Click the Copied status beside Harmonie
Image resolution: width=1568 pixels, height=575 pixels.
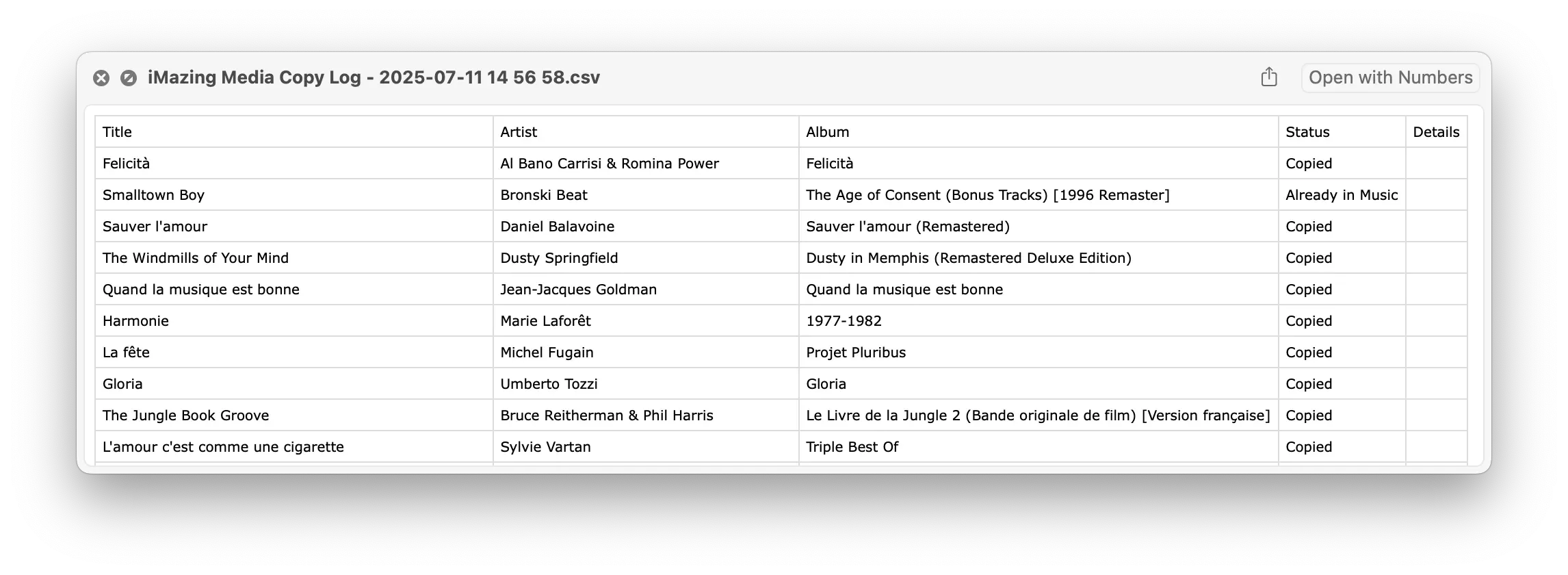click(1307, 320)
